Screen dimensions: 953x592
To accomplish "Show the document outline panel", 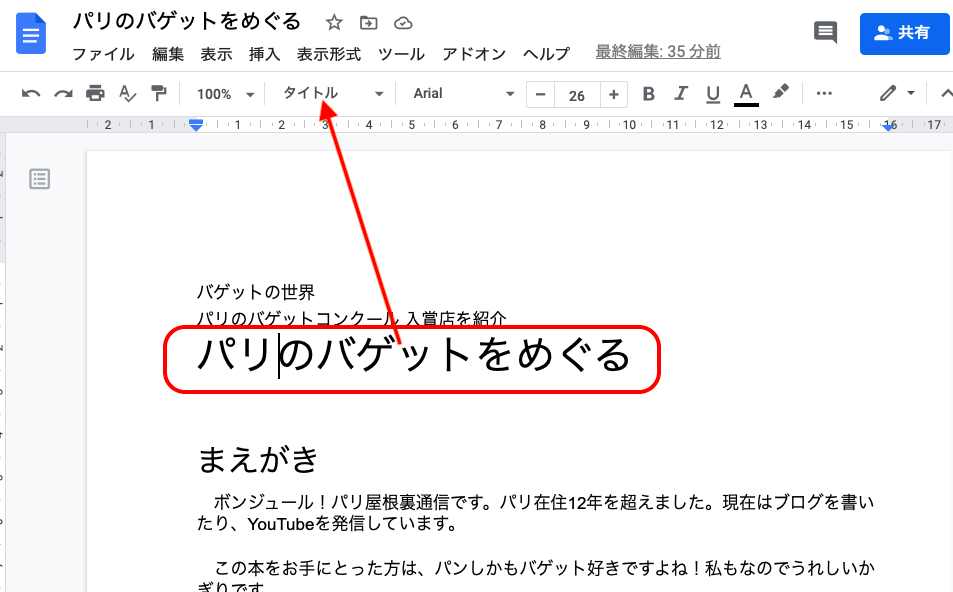I will click(40, 179).
